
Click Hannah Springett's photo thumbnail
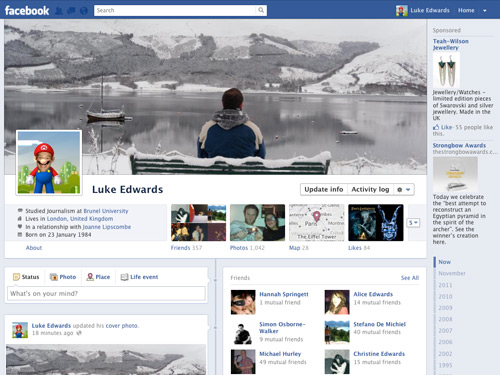pyautogui.click(x=243, y=302)
